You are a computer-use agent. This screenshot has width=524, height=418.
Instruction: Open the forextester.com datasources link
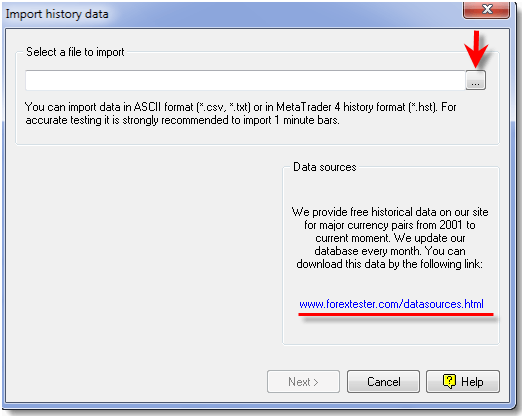[x=391, y=304]
